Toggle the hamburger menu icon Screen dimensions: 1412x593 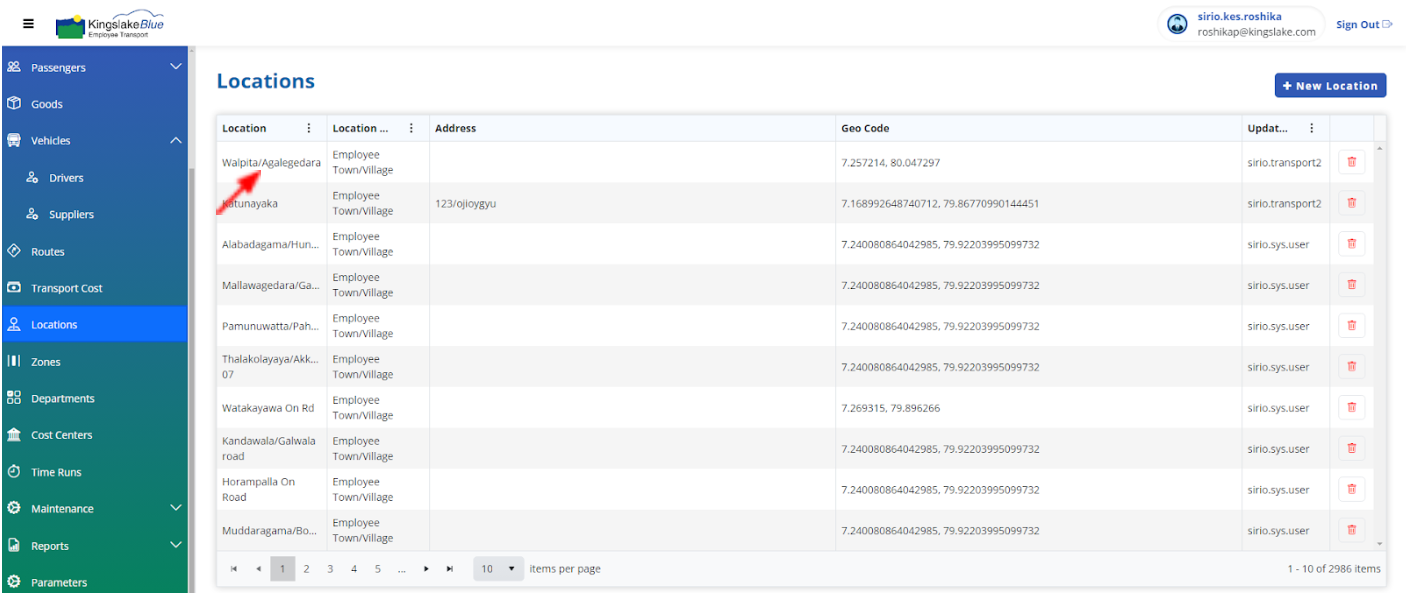point(28,24)
